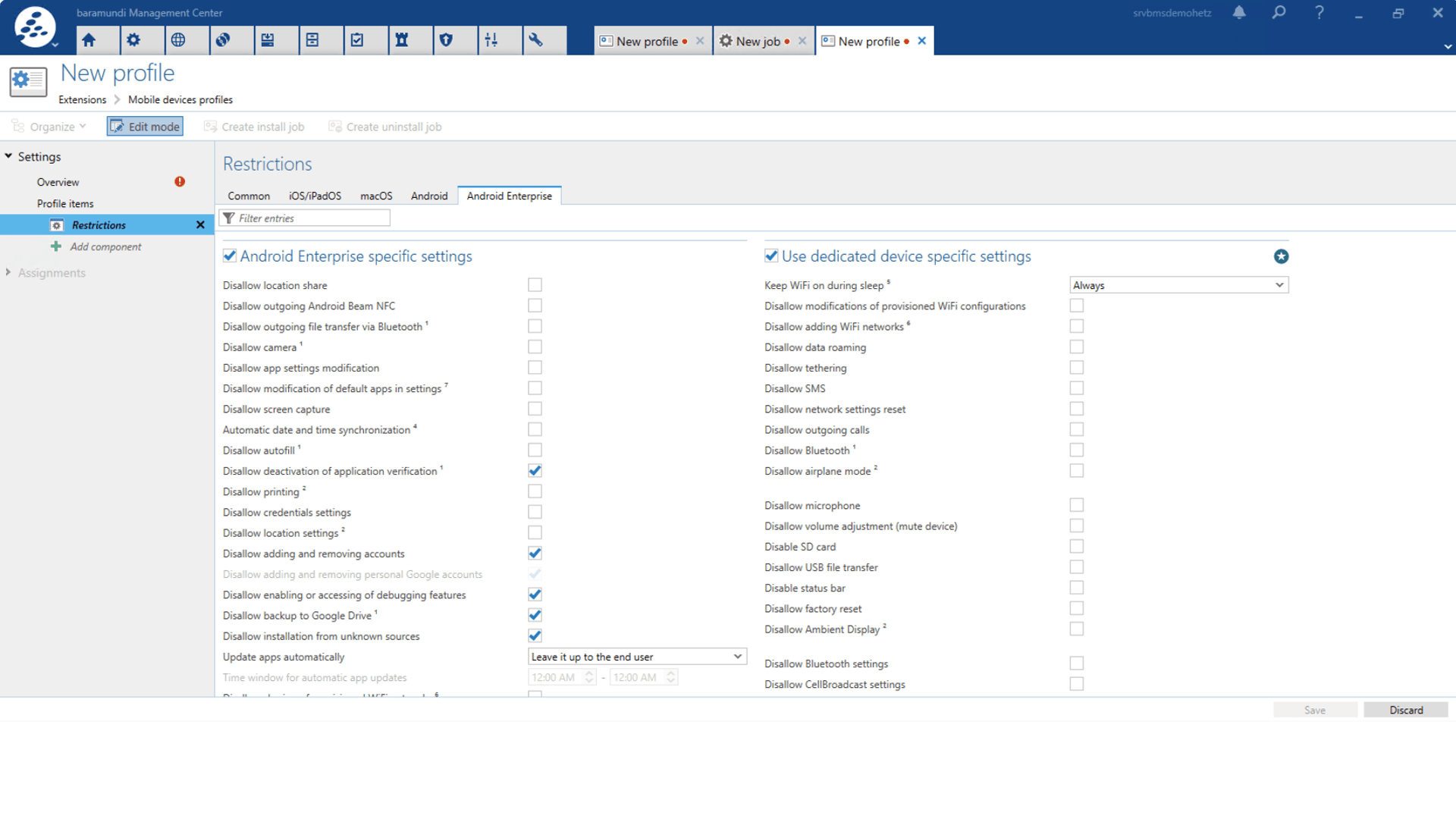Click the Discard button
This screenshot has width=1456, height=819.
[x=1406, y=710]
